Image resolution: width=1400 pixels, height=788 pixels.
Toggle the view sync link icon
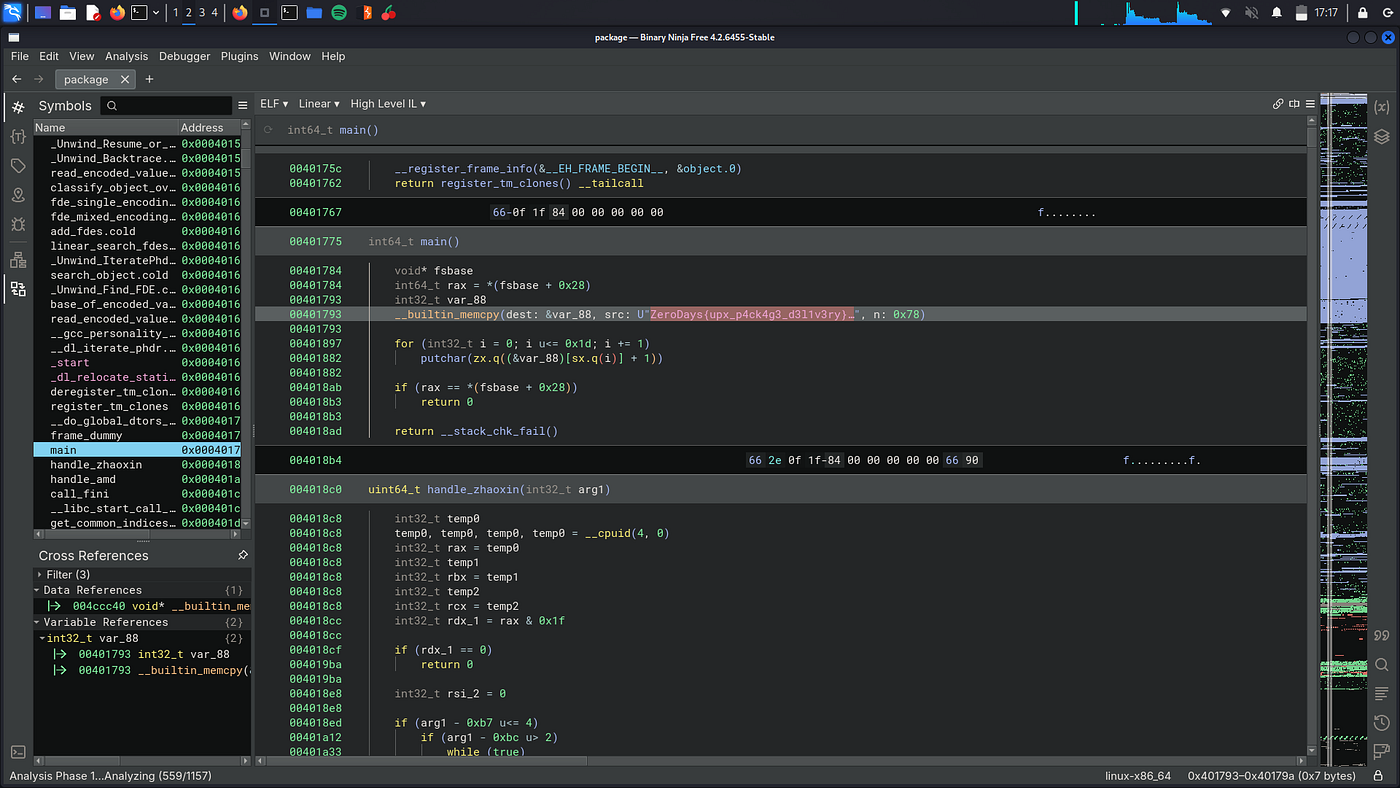(1277, 104)
